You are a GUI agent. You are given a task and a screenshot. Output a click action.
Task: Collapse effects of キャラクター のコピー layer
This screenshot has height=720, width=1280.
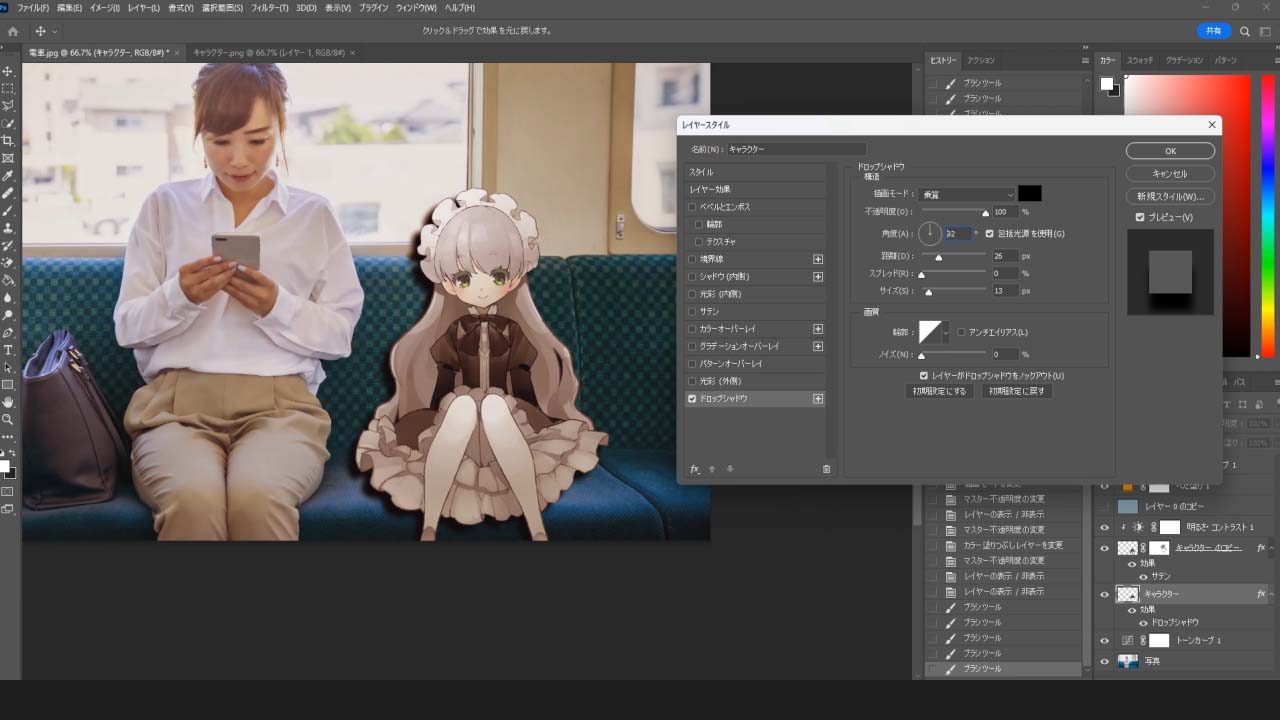tap(1272, 548)
